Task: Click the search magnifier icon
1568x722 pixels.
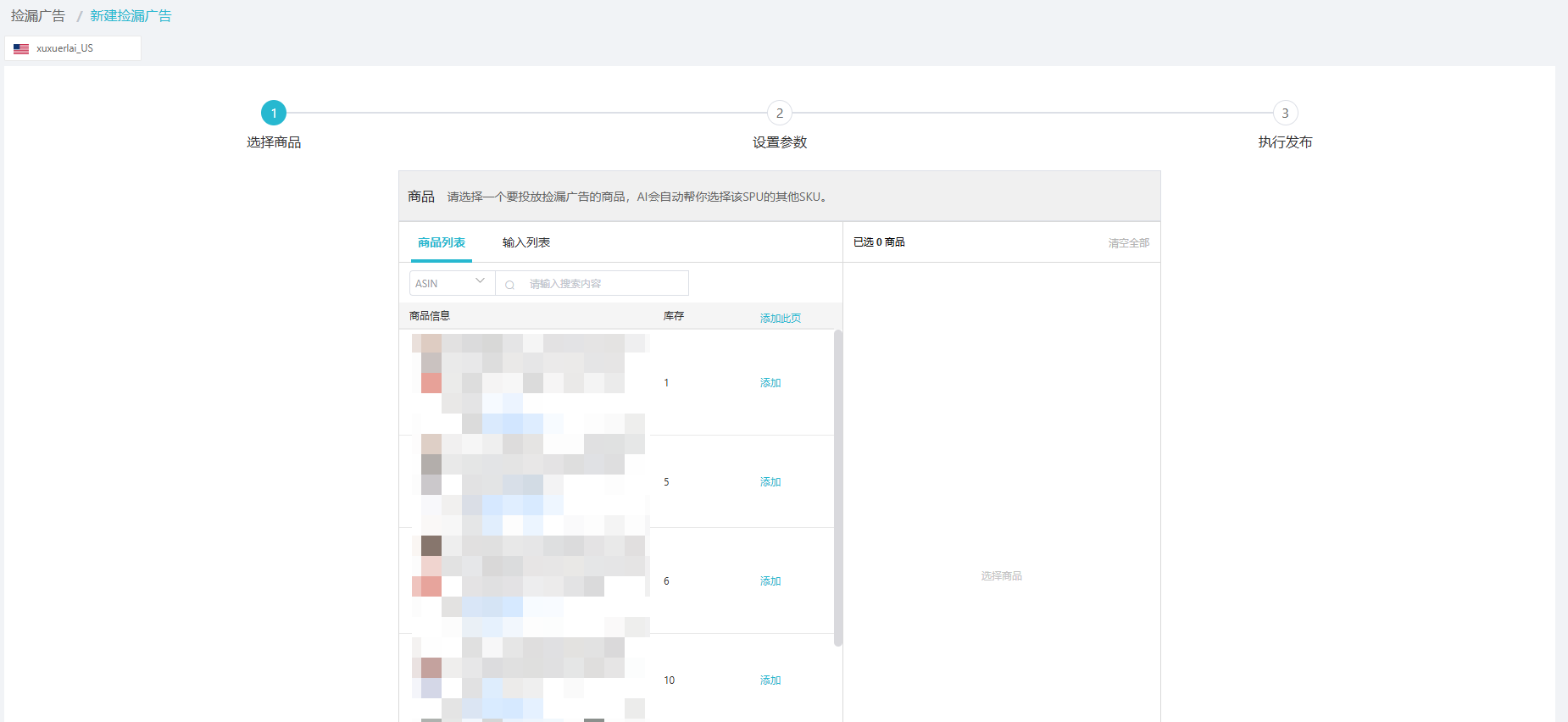Action: point(509,285)
